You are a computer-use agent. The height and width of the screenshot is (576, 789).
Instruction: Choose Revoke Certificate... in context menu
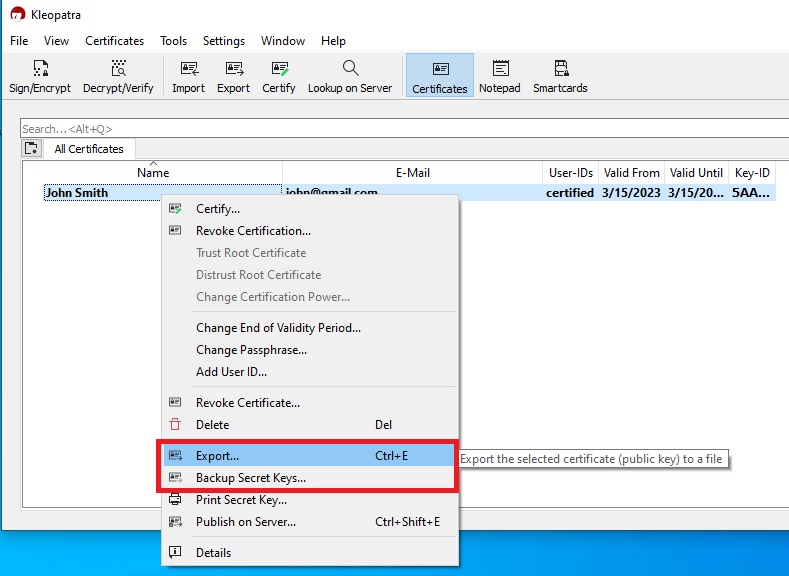click(x=310, y=403)
